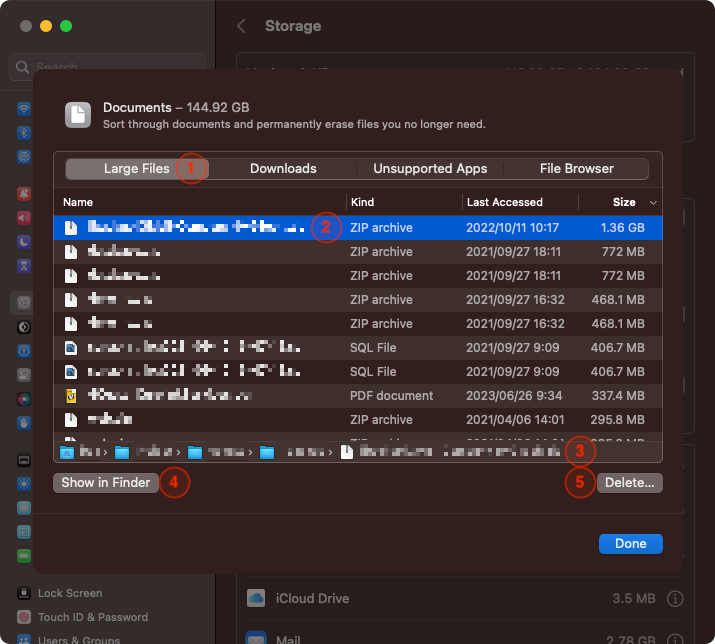Select the Network globe icon in sidebar
Viewport: 715px width, 644px height.
24,157
